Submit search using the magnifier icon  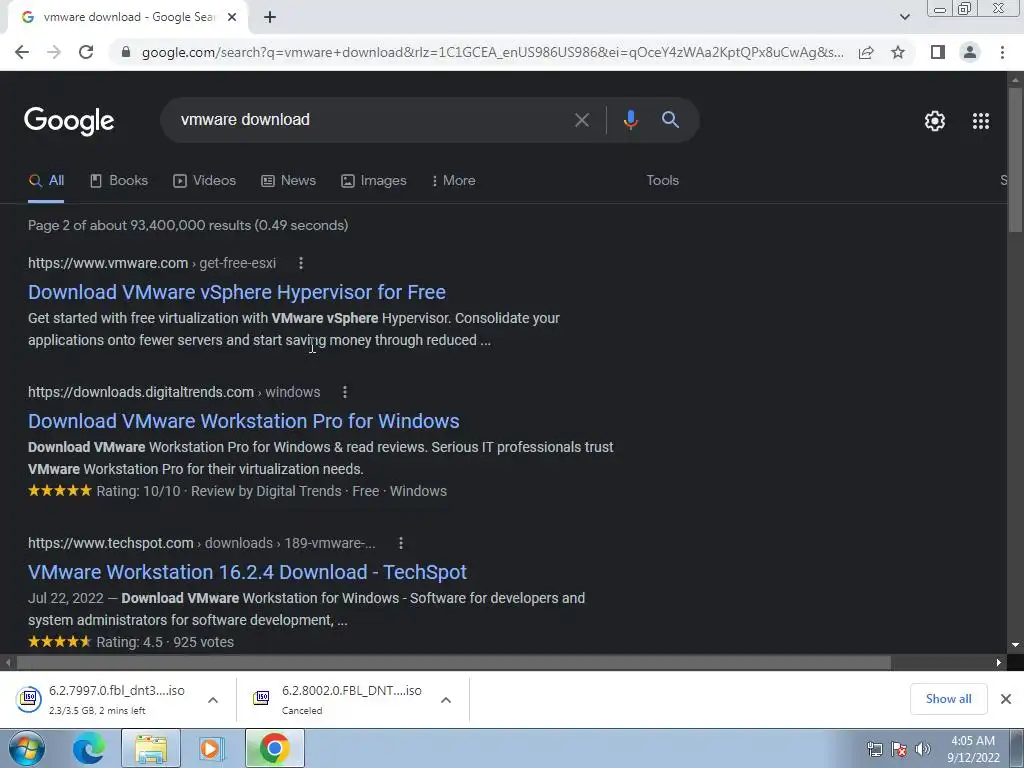(x=671, y=120)
